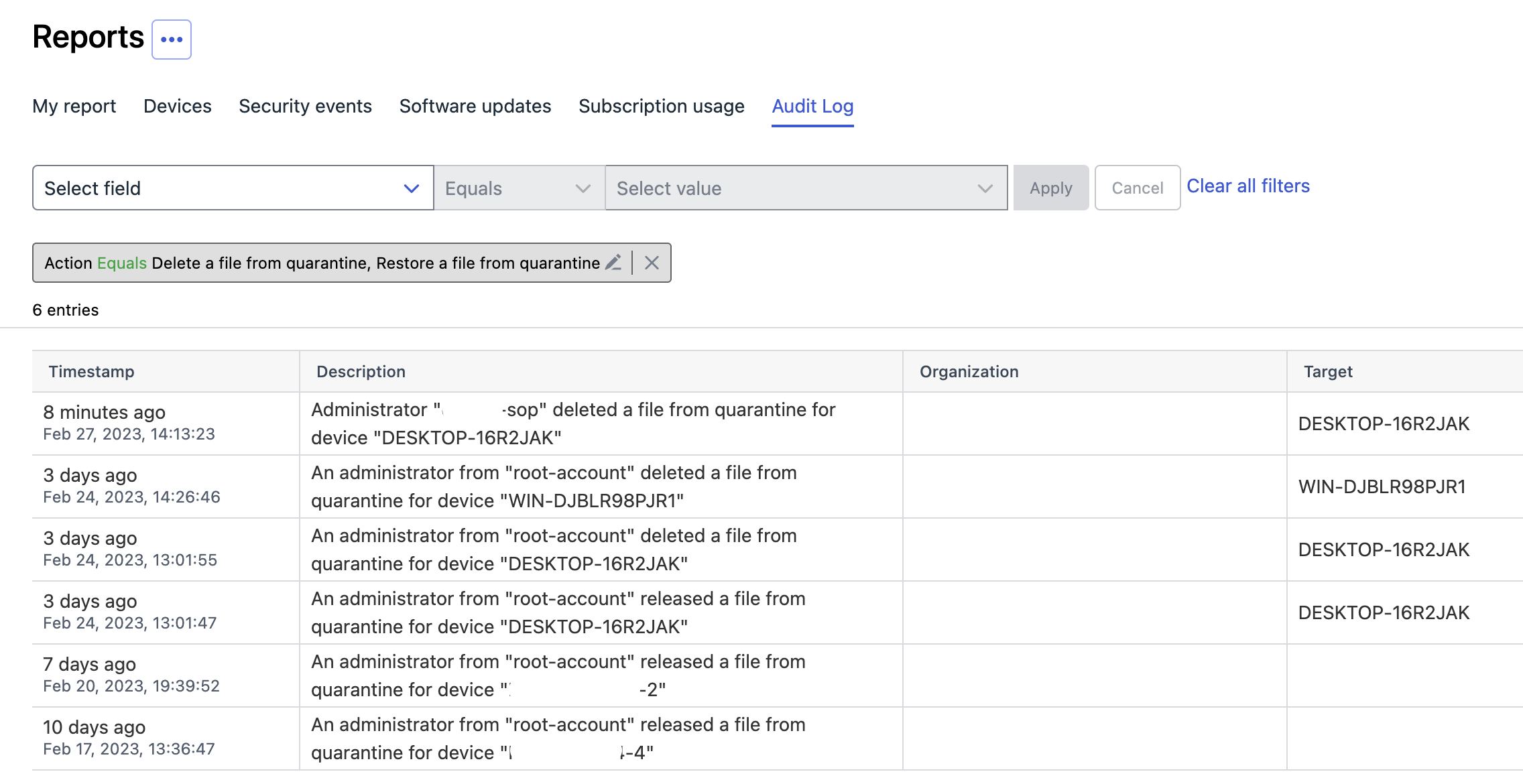Click WIN-DJBLR98PJR1 in Target column
Screen dimensions: 1523x784
pos(1382,486)
